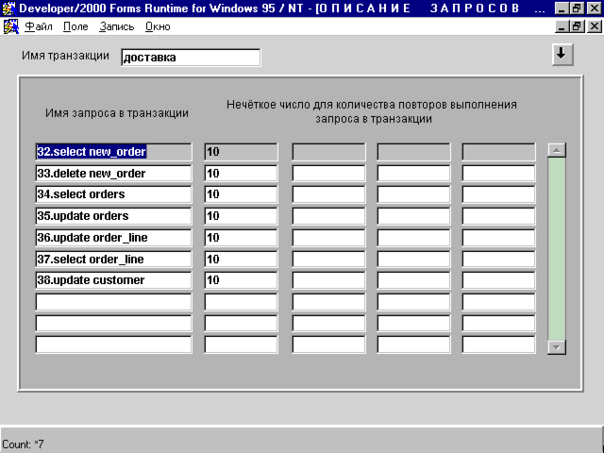Select the 37.select order_line field
Viewport: 604px width, 453px height.
pyautogui.click(x=114, y=259)
